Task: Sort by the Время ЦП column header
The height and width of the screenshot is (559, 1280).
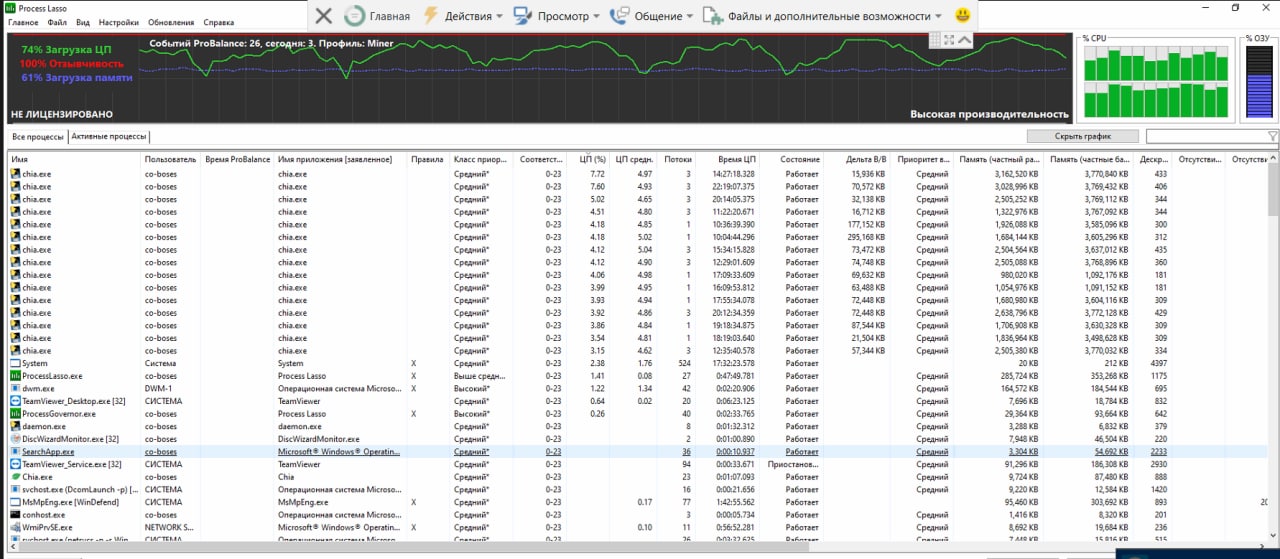Action: [x=728, y=159]
